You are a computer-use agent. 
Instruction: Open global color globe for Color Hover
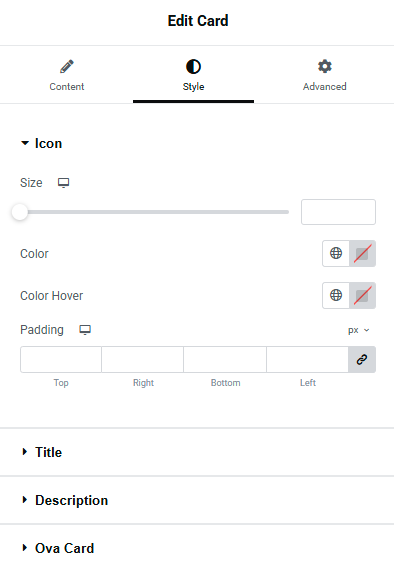pyautogui.click(x=336, y=295)
